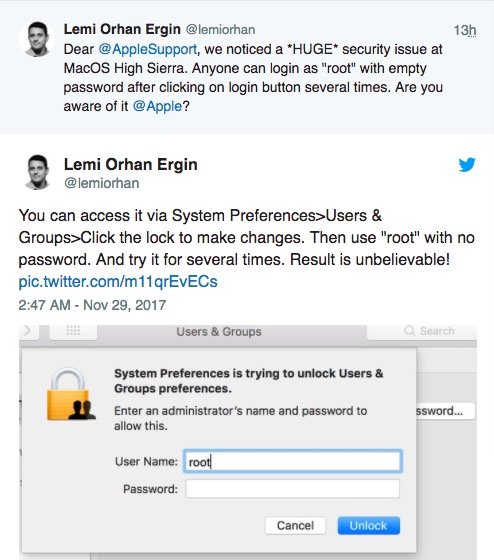Open the pic.twitter.com/m11qrEvECs link
Image resolution: width=494 pixels, height=560 pixels.
coord(118,281)
